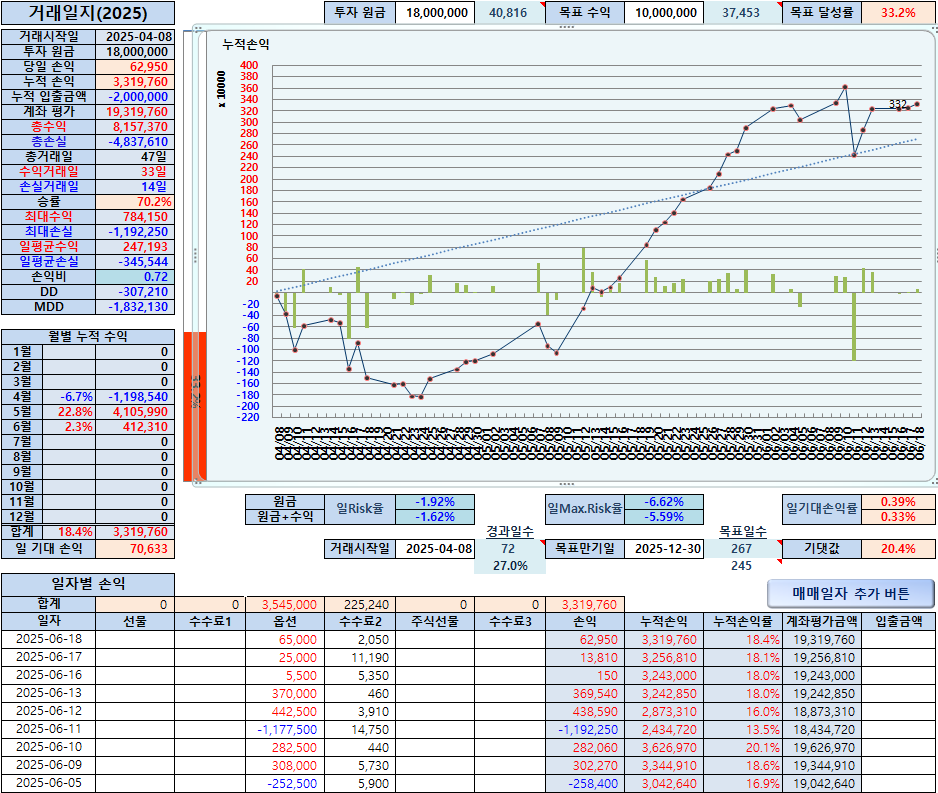
Task: Select the 총손실 value -4,837,610
Action: 135,142
